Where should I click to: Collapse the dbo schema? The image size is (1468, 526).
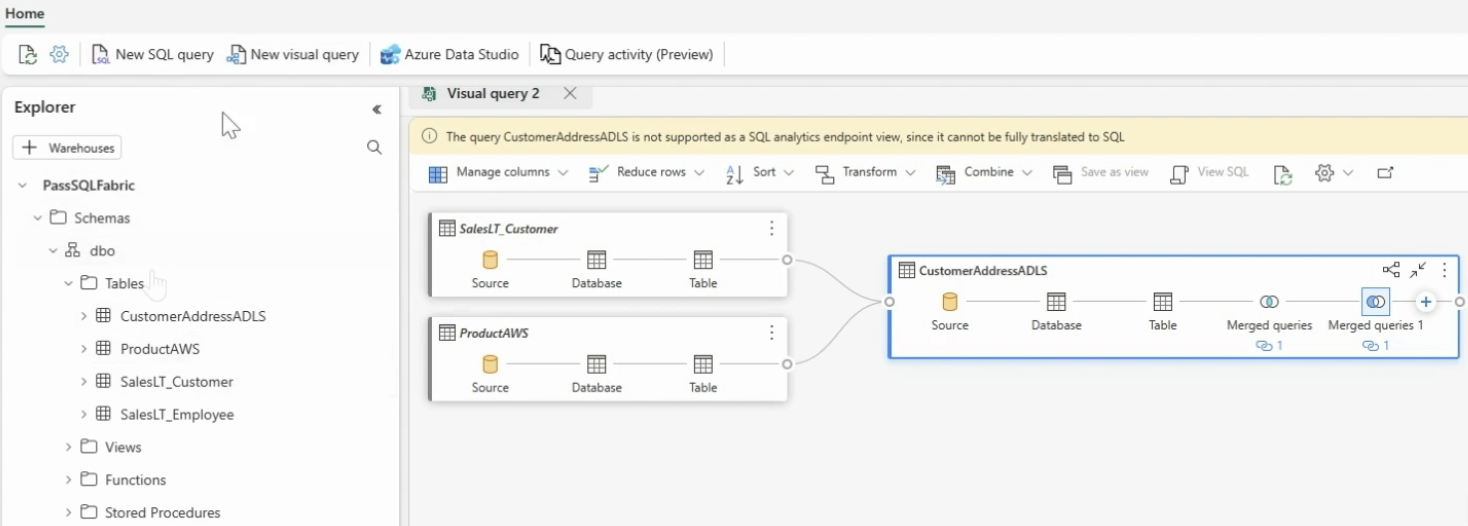pos(53,251)
